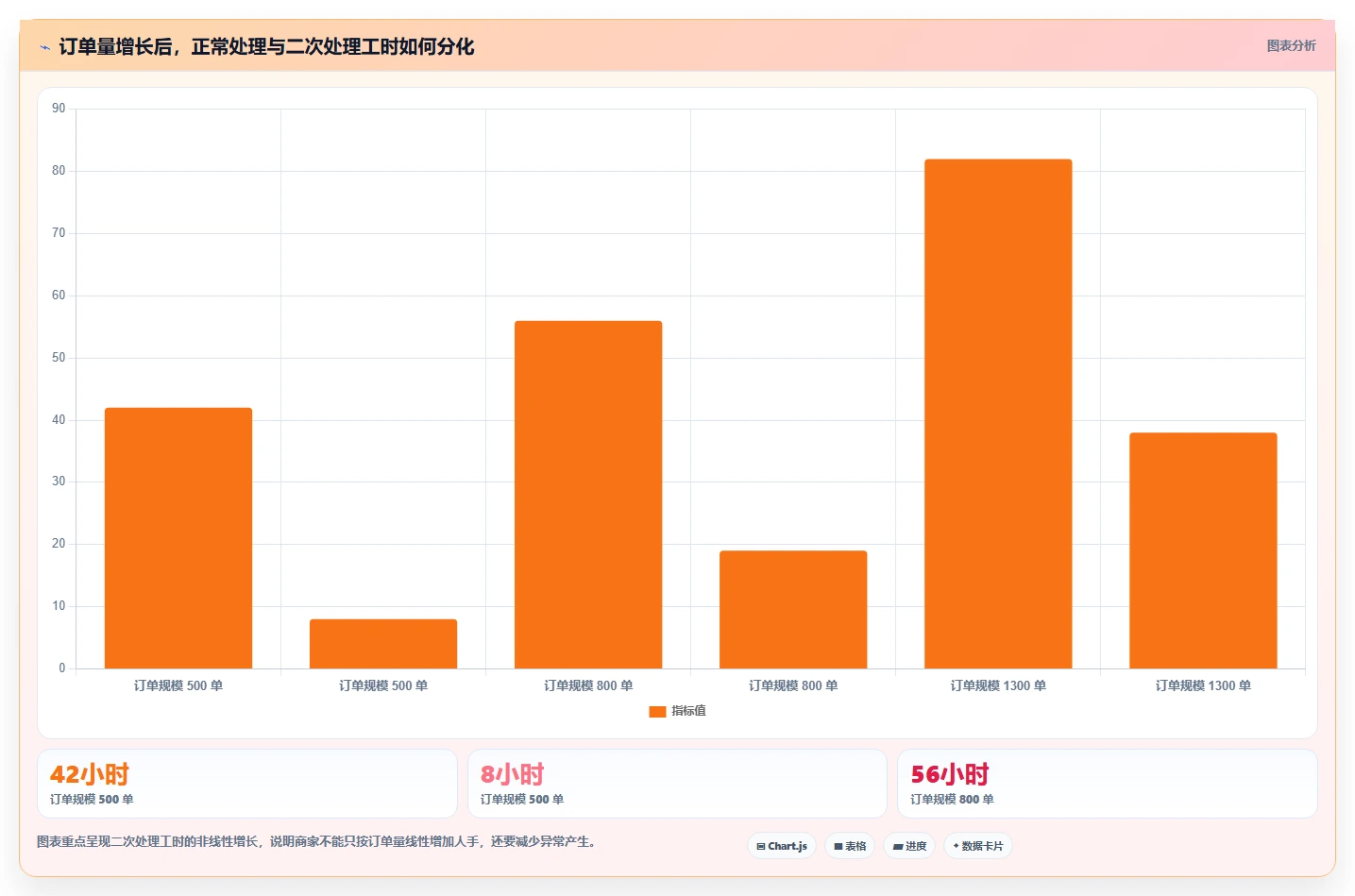This screenshot has width=1355, height=896.
Task: Select the 56小时 stat card
Action: (x=1107, y=784)
